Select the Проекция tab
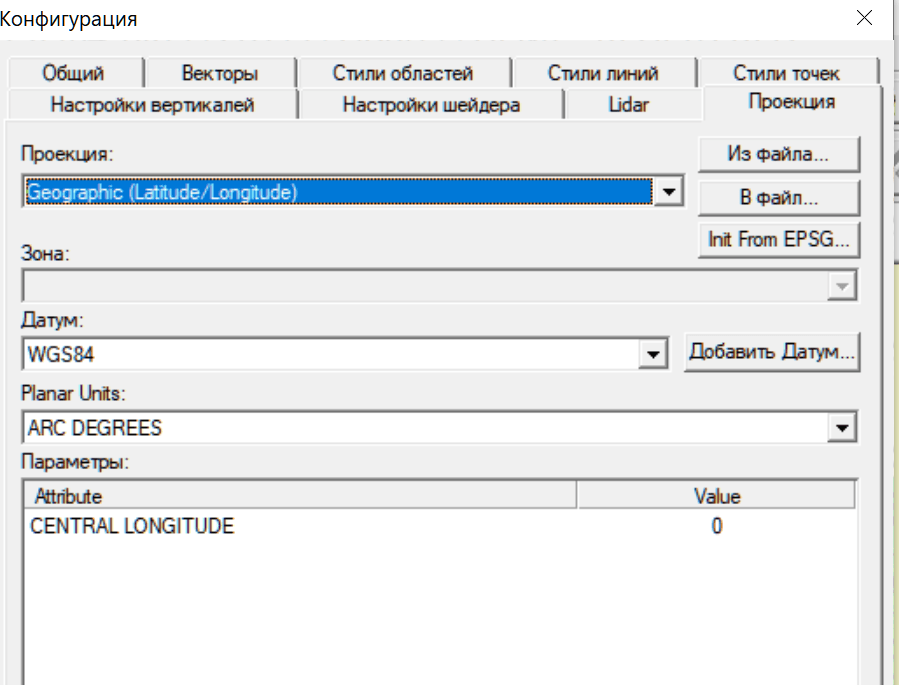This screenshot has width=899, height=685. coord(791,102)
